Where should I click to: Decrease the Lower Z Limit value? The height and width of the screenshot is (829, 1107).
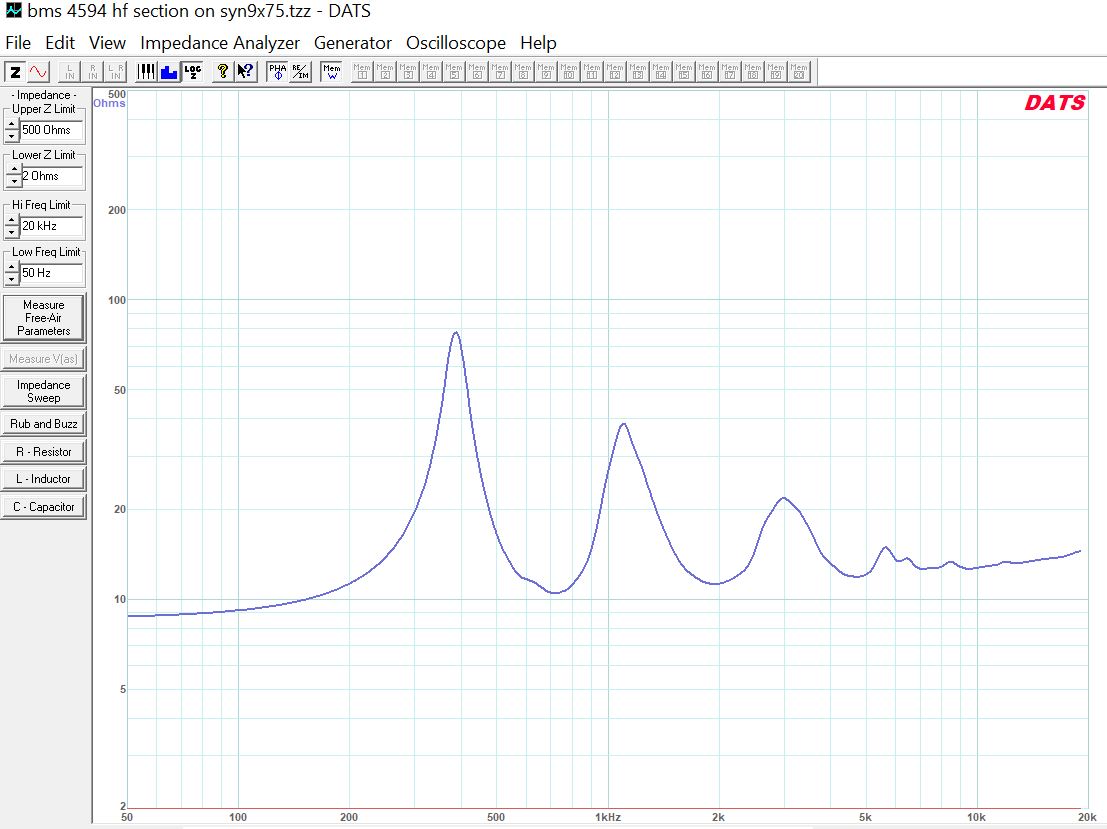click(x=14, y=181)
